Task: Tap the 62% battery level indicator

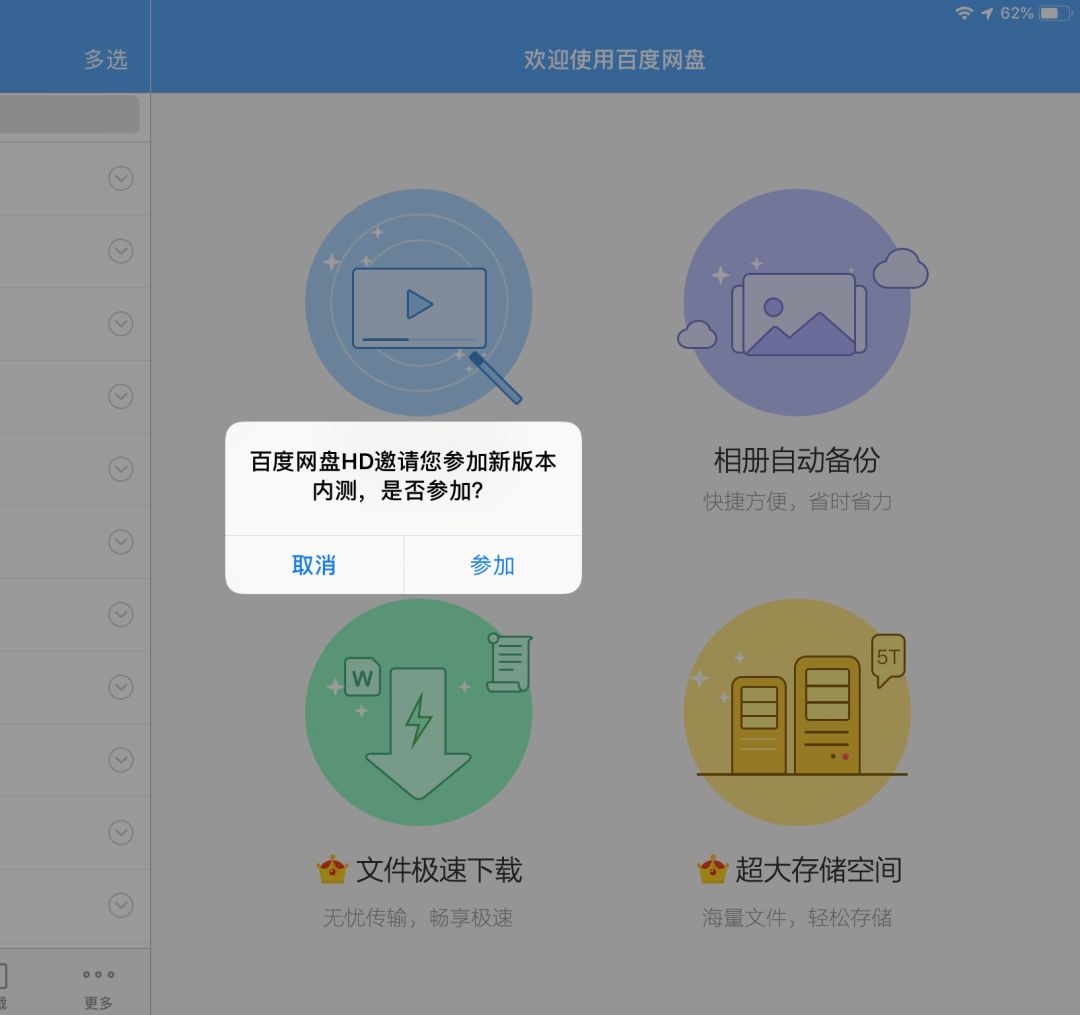Action: (1018, 13)
